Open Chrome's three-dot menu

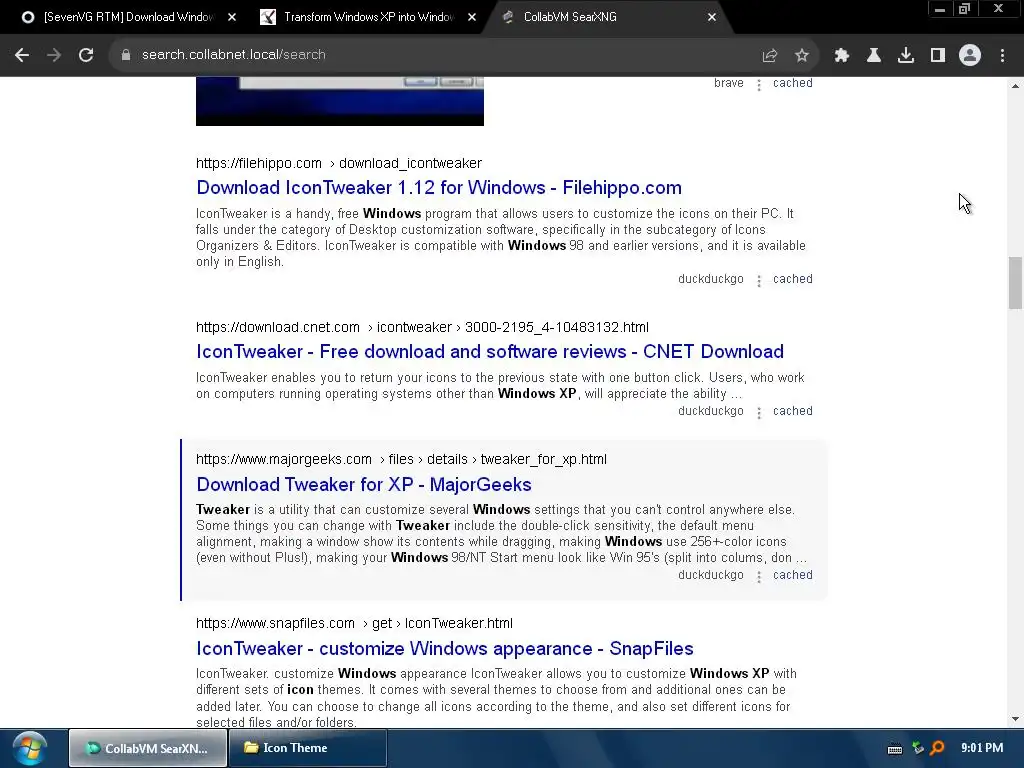coord(1002,55)
